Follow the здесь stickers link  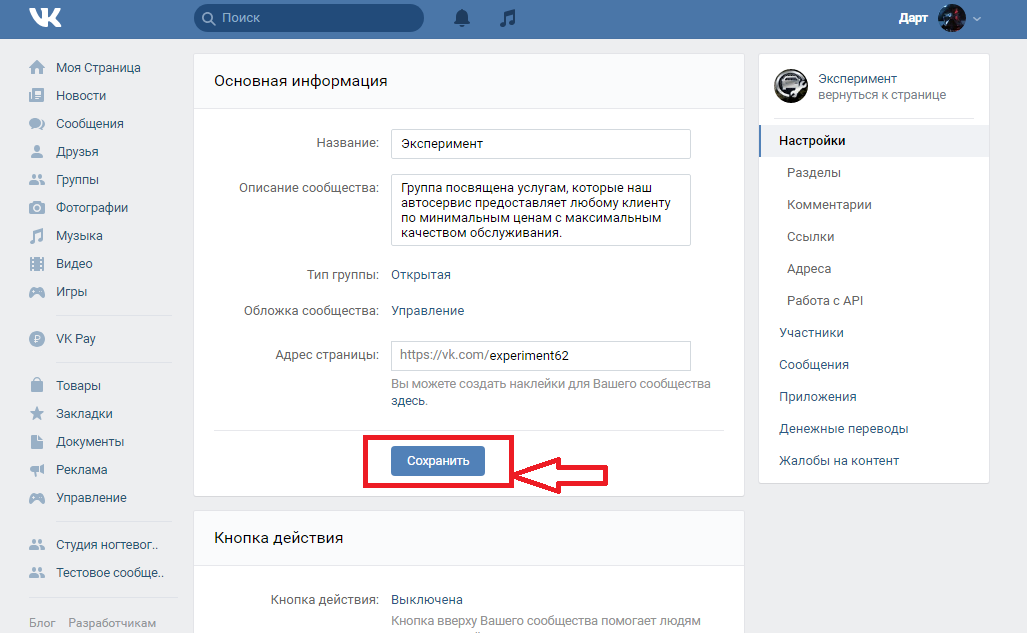click(x=408, y=401)
